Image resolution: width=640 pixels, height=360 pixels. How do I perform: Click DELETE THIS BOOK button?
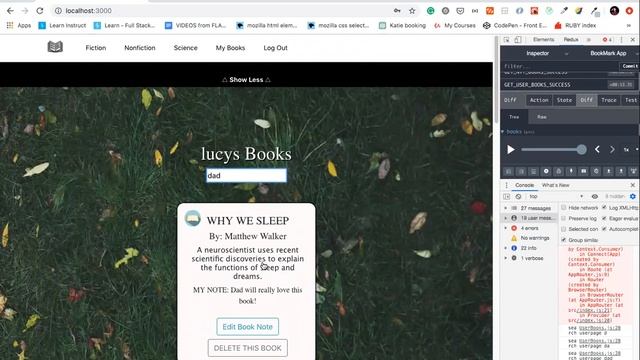[248, 348]
